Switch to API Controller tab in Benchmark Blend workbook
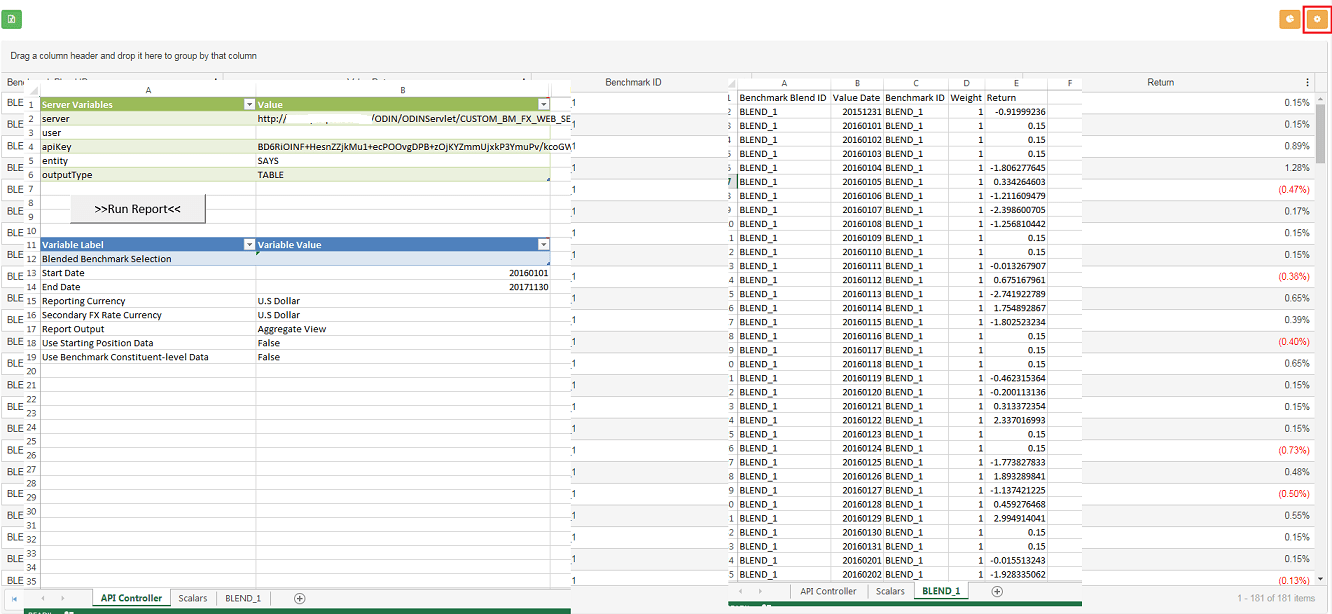Image resolution: width=1332 pixels, height=614 pixels. tap(828, 591)
